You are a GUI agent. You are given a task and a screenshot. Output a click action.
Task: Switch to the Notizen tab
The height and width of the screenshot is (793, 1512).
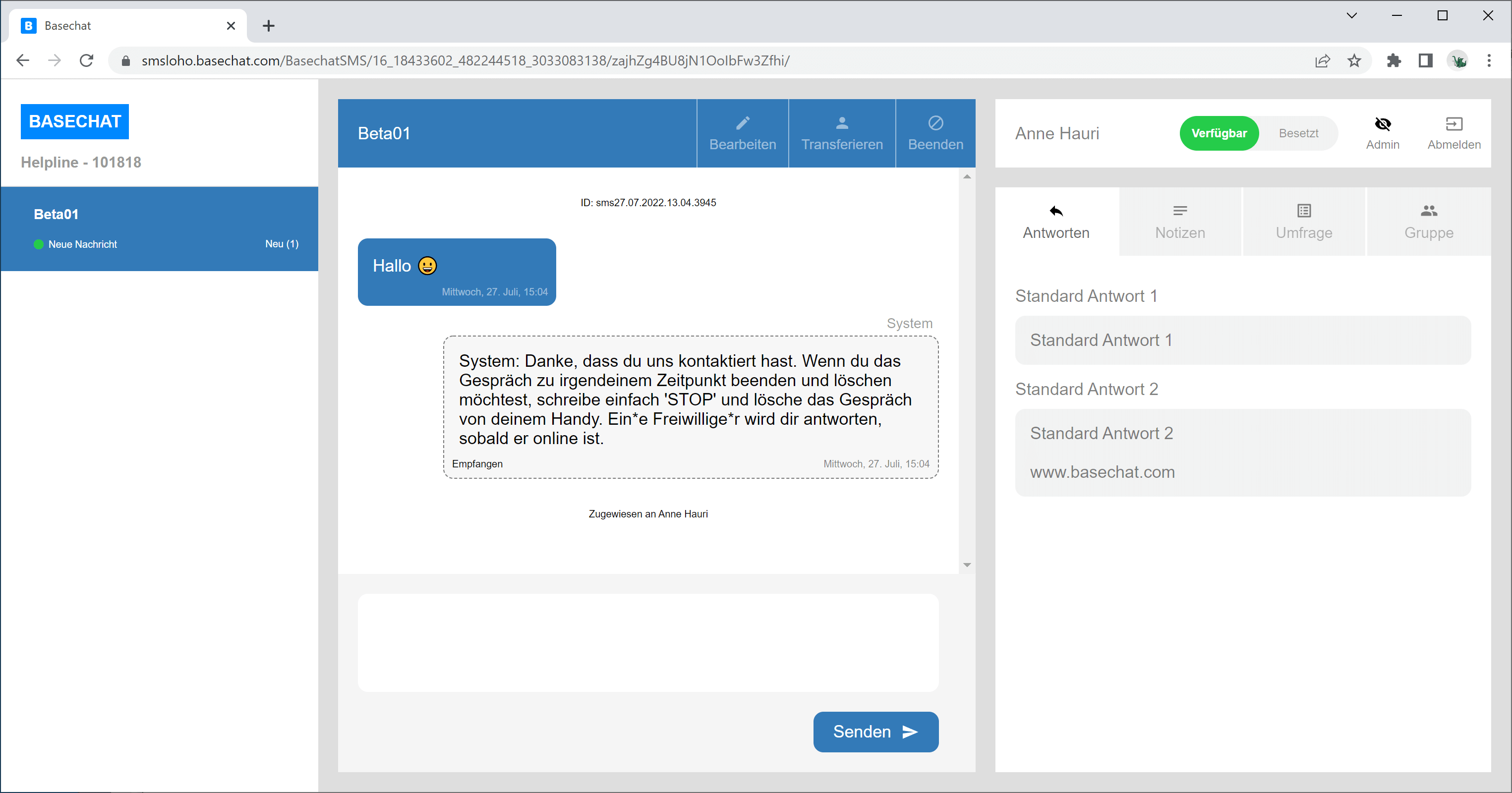coord(1180,222)
